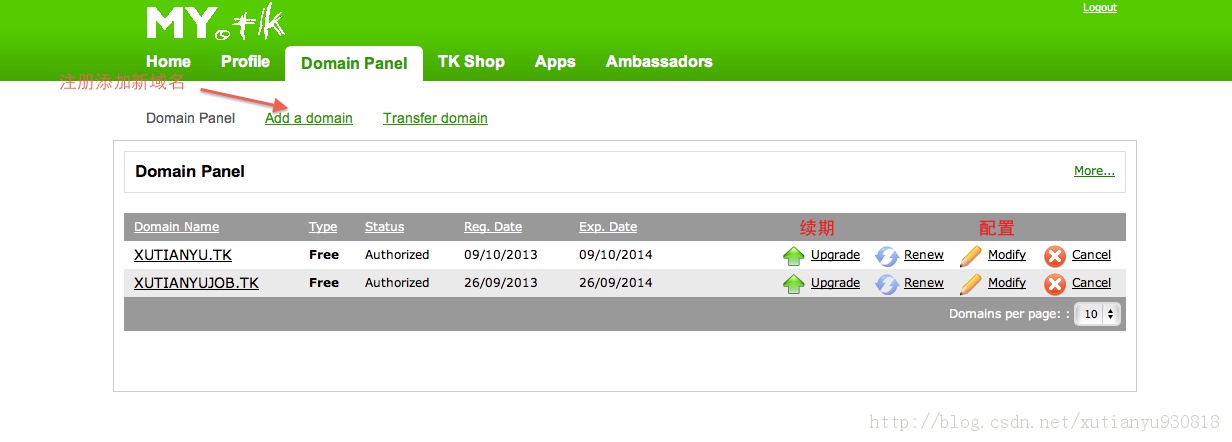Click the green Upgrade arrow icon for XUTIANYUJOB.TK

794,284
